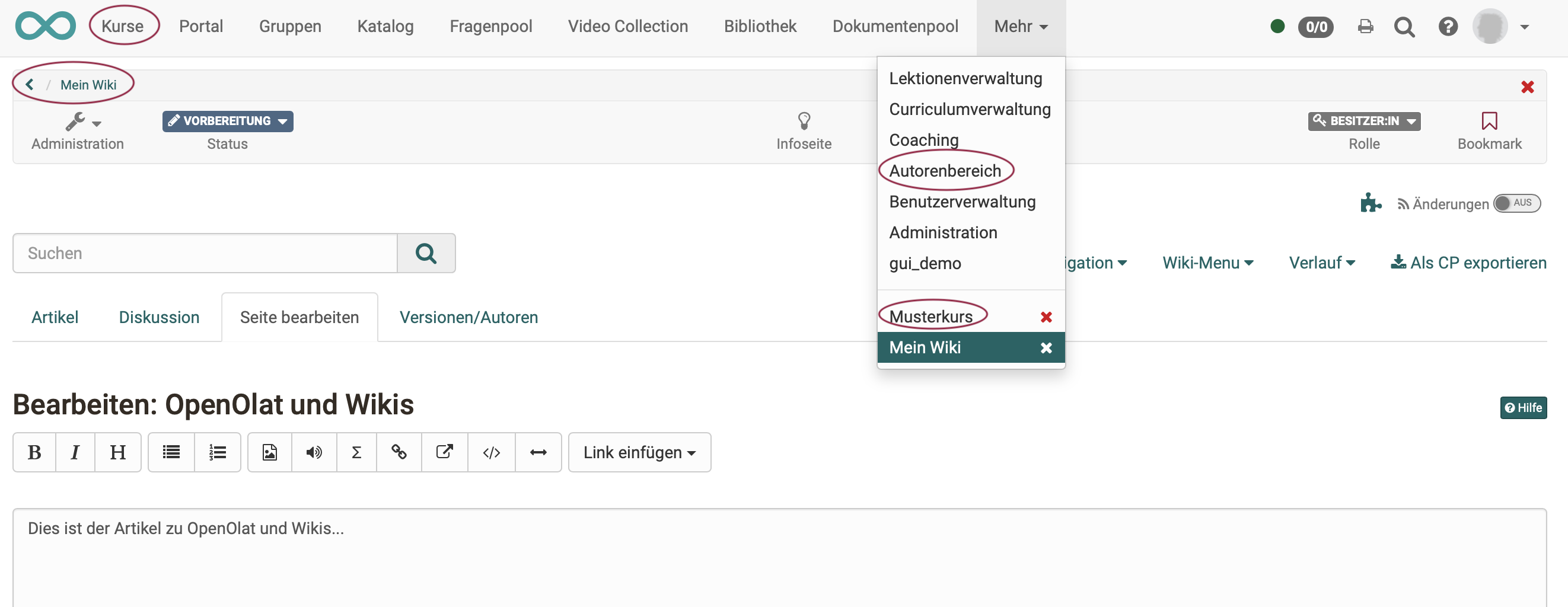Insert an audio file via the toolbar

point(314,452)
